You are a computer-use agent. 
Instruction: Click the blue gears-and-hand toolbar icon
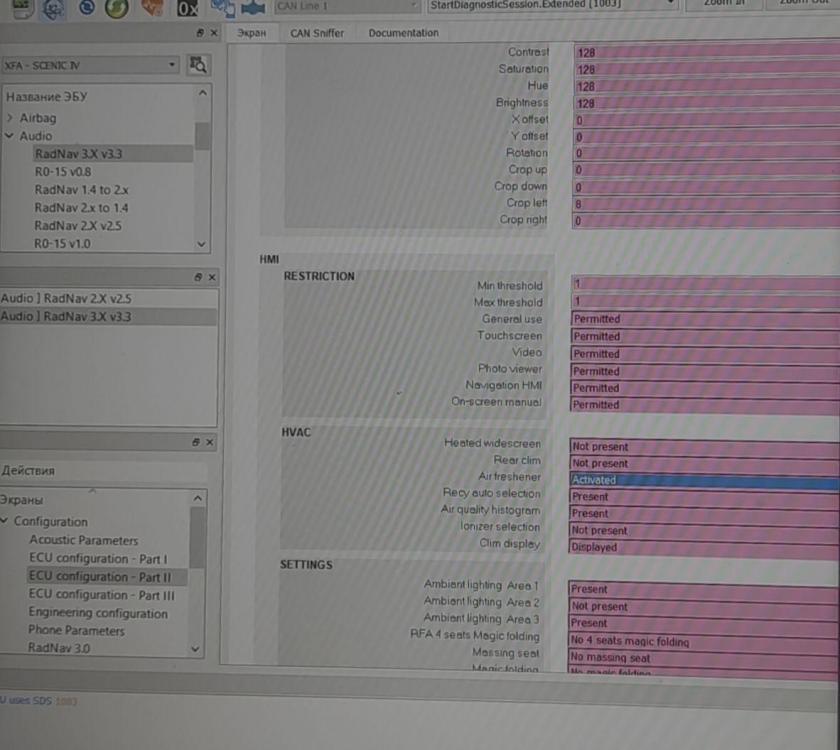click(x=222, y=8)
